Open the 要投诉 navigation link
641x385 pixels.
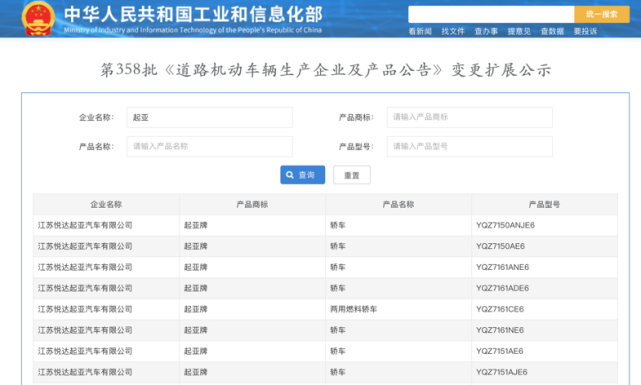(x=585, y=31)
